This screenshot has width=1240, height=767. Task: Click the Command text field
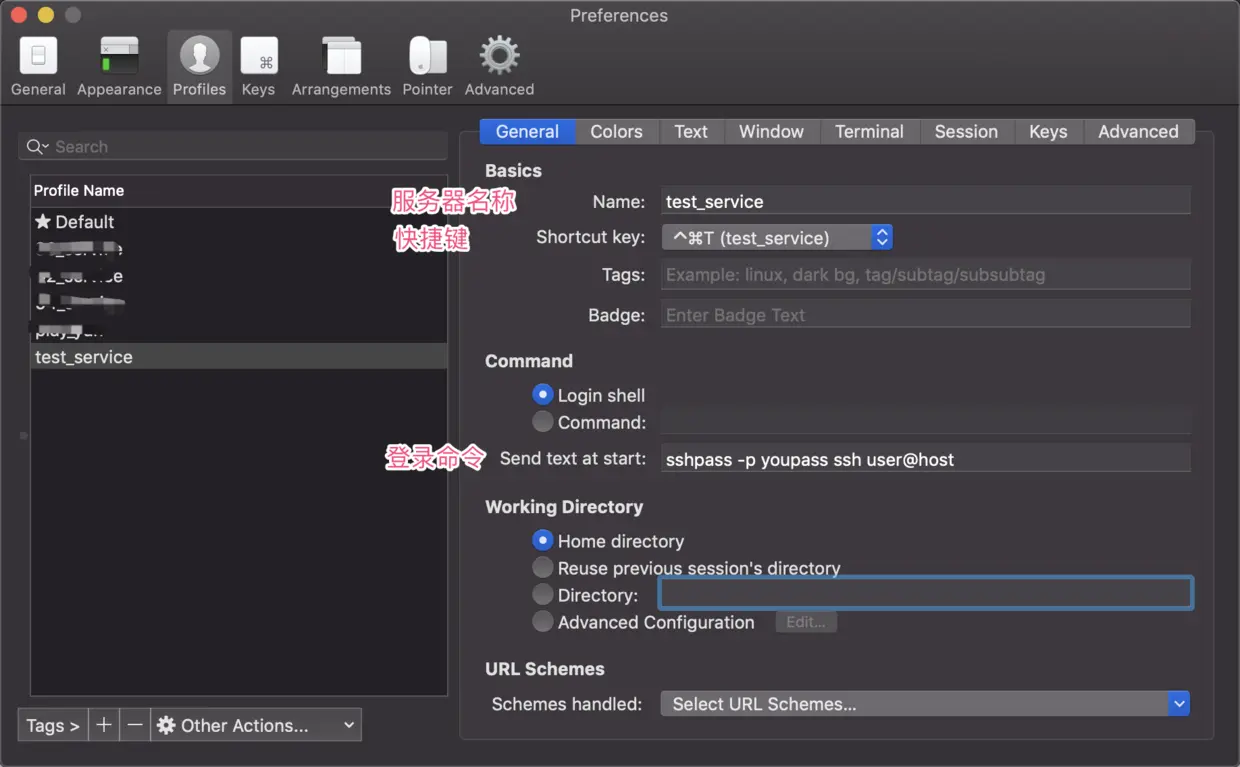click(926, 422)
